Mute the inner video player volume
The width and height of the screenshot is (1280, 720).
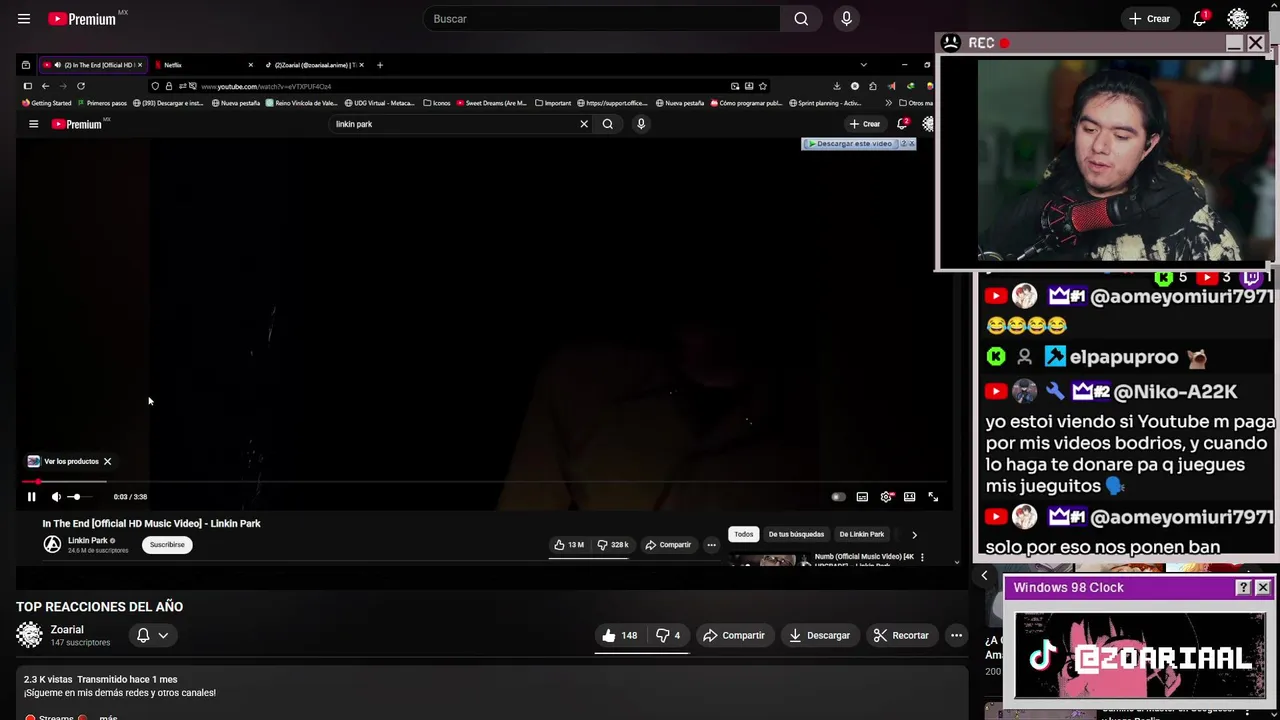point(56,497)
